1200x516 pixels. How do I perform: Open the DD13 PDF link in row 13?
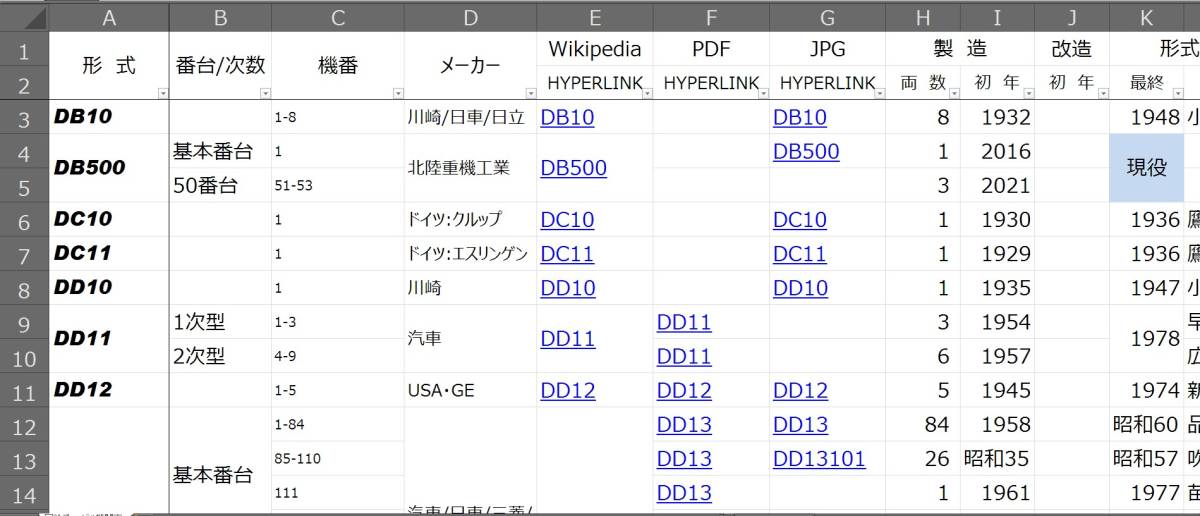tap(684, 459)
